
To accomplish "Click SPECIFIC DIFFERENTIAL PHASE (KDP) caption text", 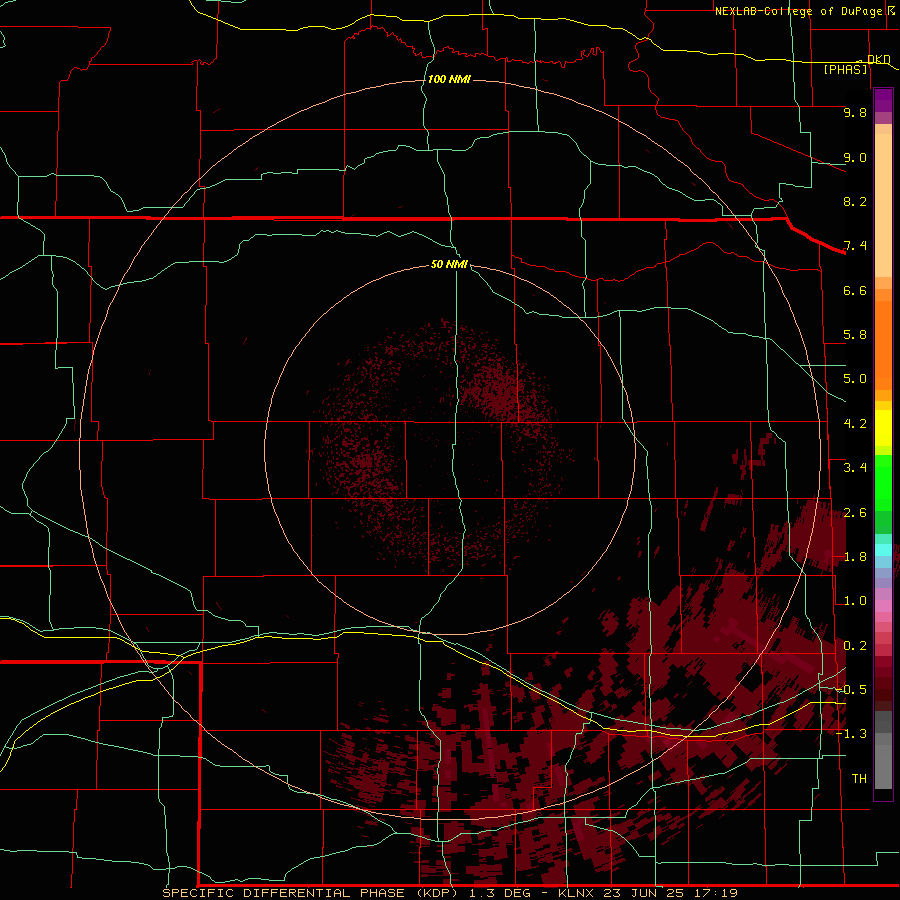I will coord(311,893).
